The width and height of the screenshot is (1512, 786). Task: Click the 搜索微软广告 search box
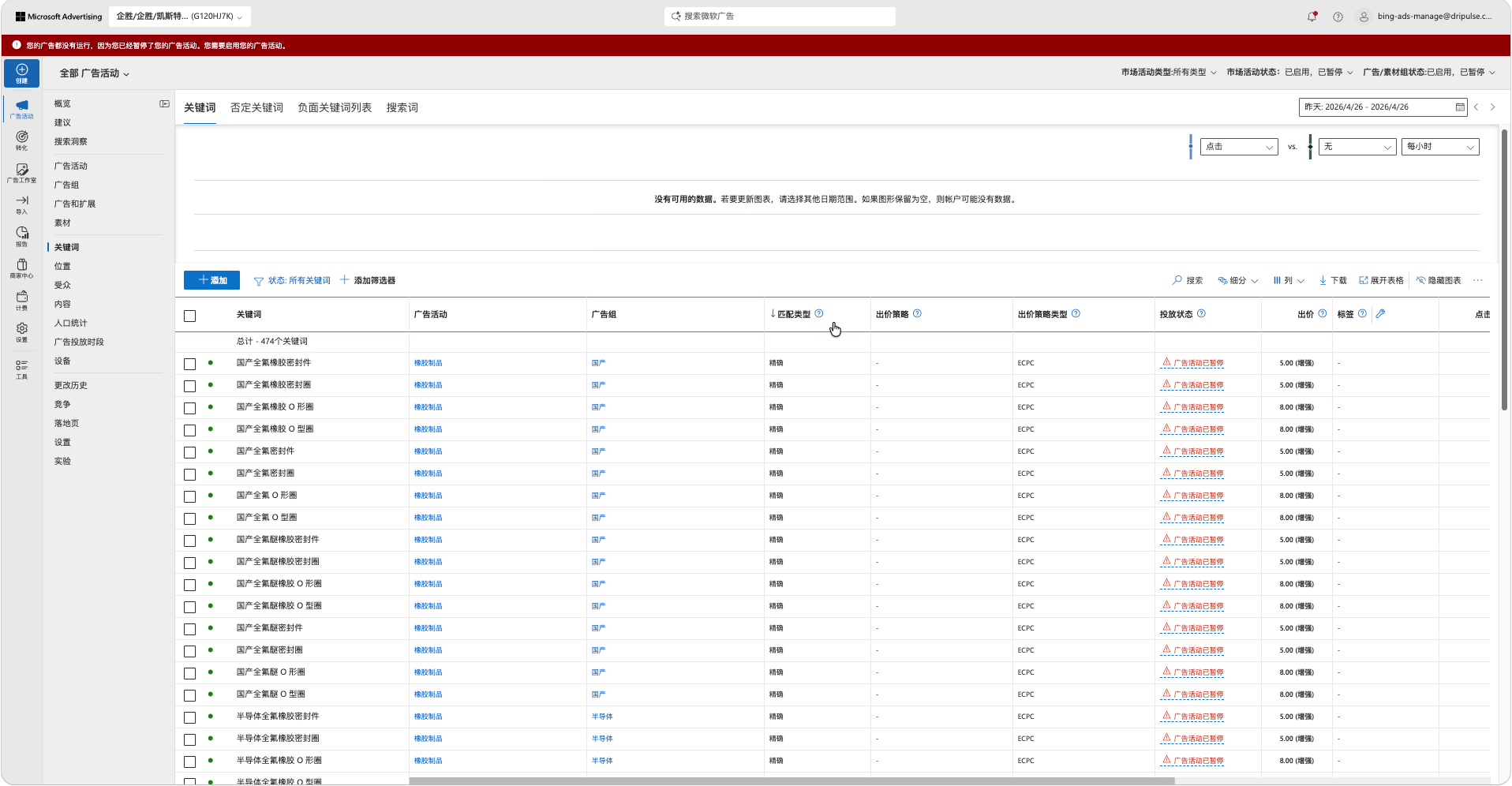click(780, 17)
